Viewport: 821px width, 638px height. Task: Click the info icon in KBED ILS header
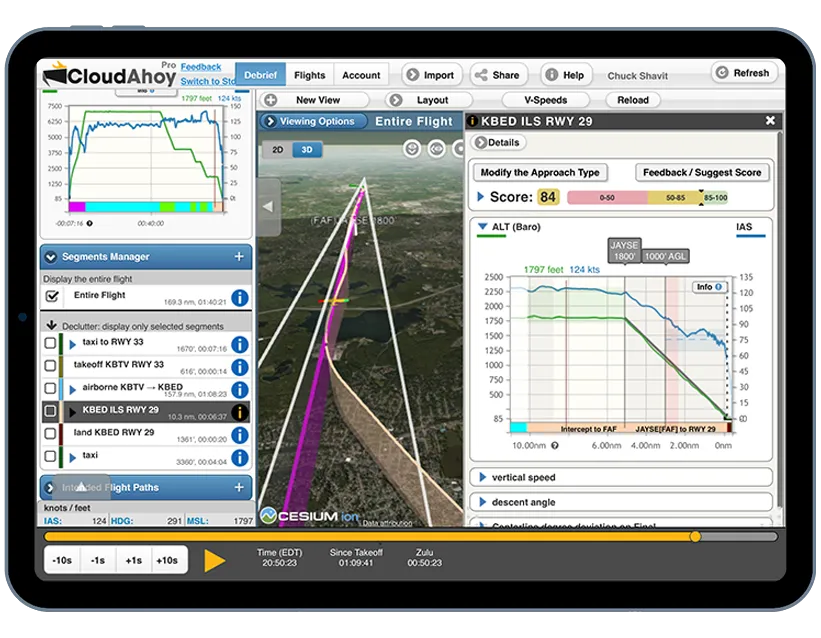(472, 121)
